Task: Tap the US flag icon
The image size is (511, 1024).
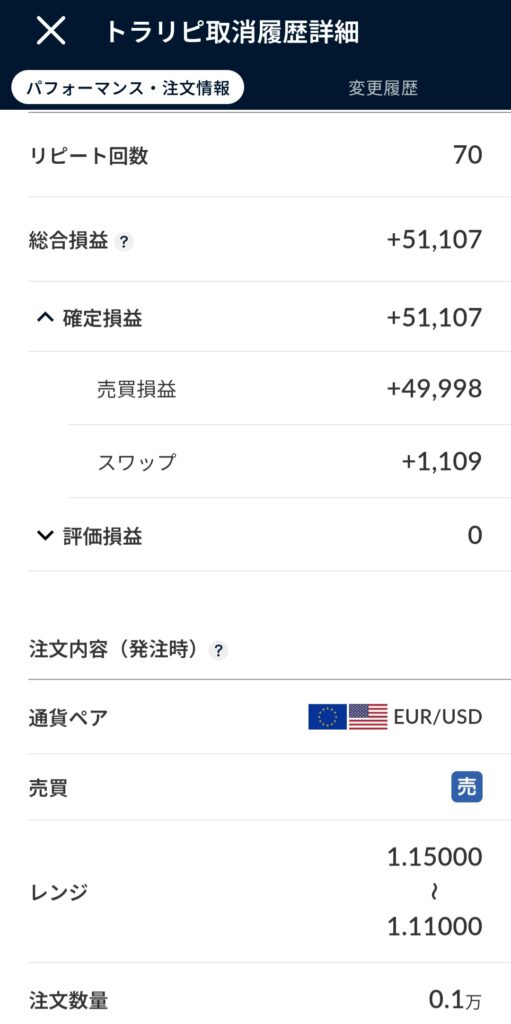Action: tap(368, 716)
